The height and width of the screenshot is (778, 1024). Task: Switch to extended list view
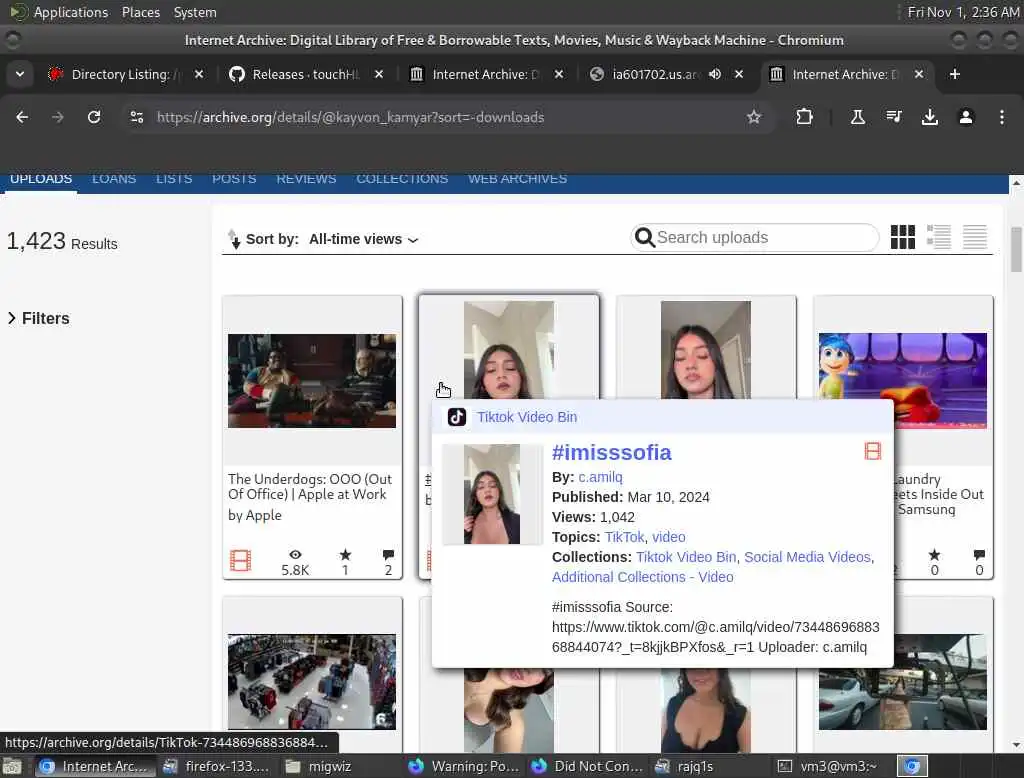(x=938, y=237)
